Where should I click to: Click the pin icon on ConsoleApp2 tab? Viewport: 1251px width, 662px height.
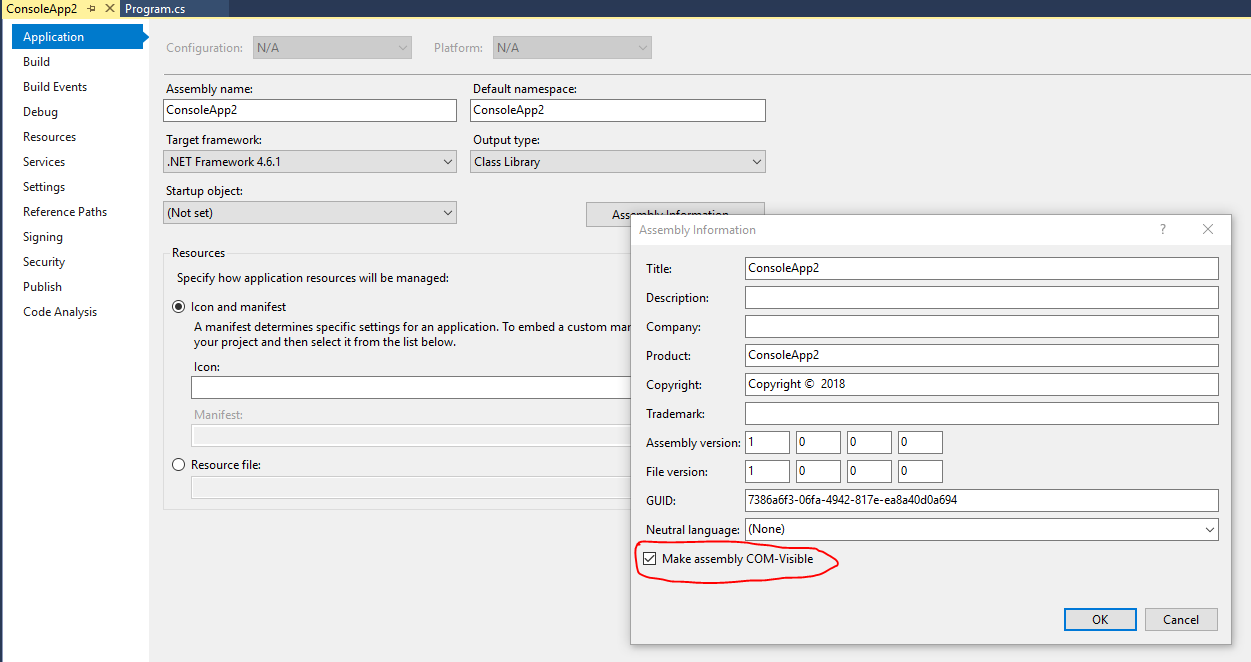(x=91, y=9)
